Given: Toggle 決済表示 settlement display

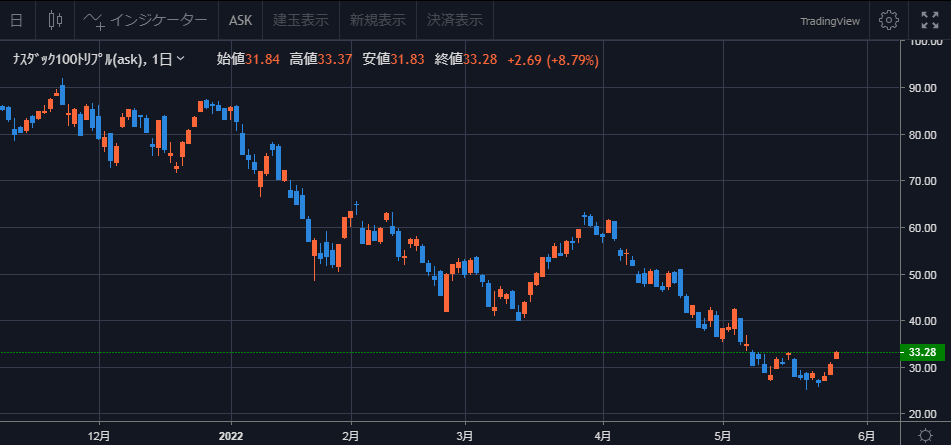Looking at the screenshot, I should tap(455, 20).
